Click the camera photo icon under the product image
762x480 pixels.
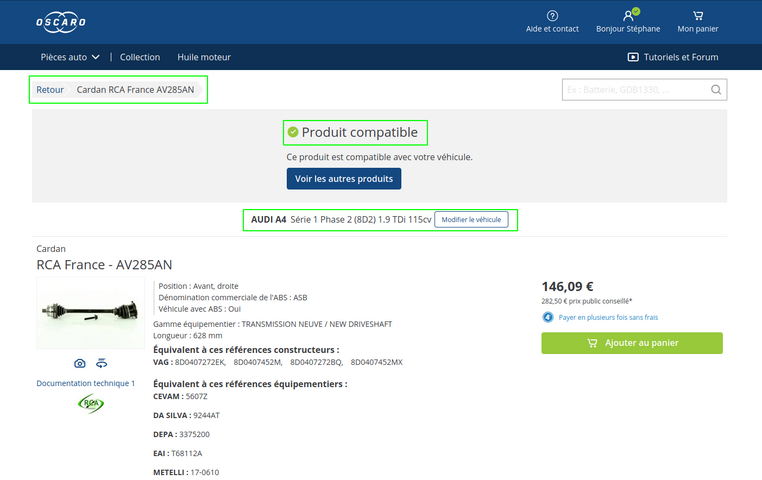(x=80, y=363)
